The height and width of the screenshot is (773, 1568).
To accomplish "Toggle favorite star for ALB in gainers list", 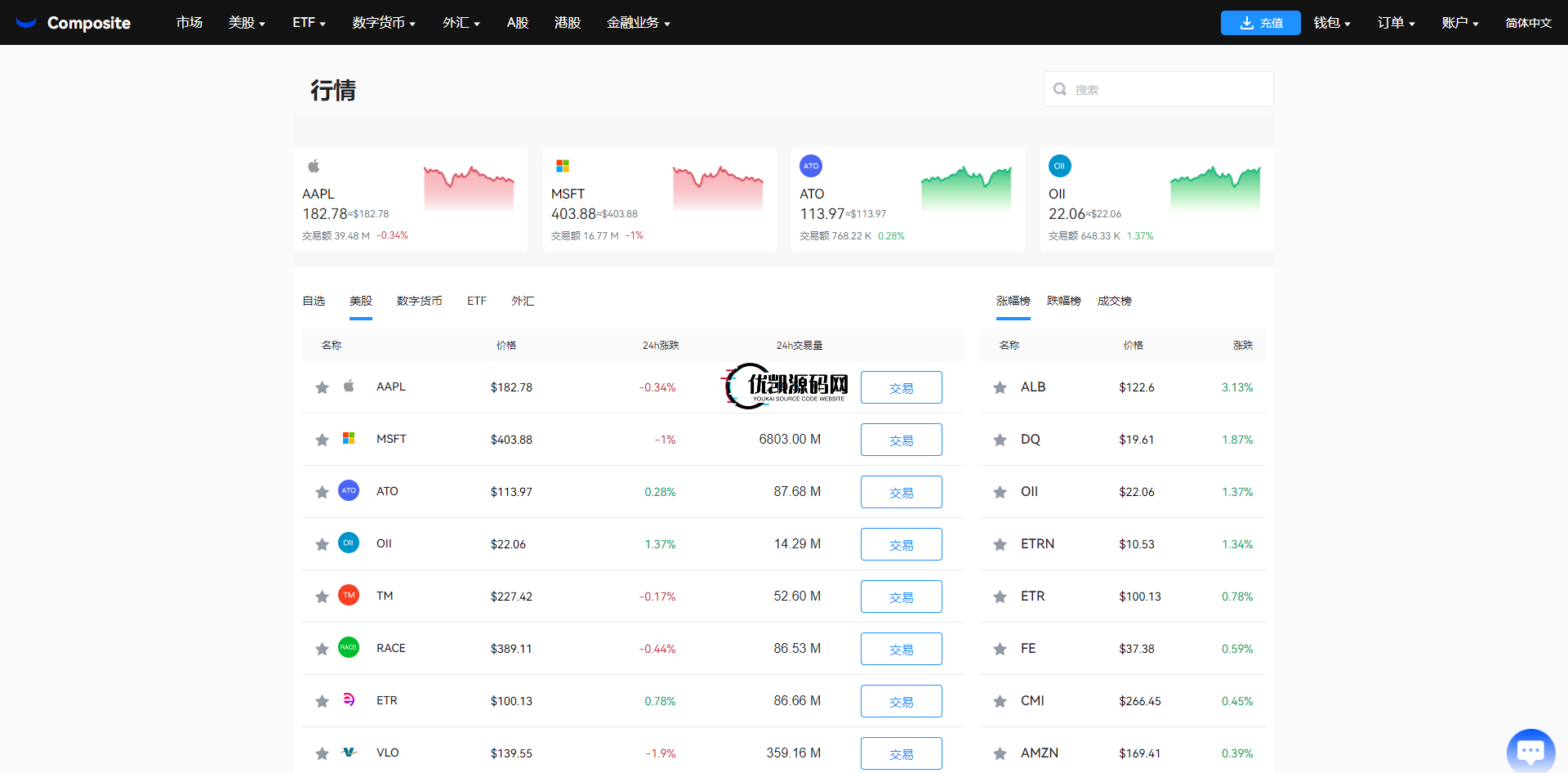I will point(1000,387).
